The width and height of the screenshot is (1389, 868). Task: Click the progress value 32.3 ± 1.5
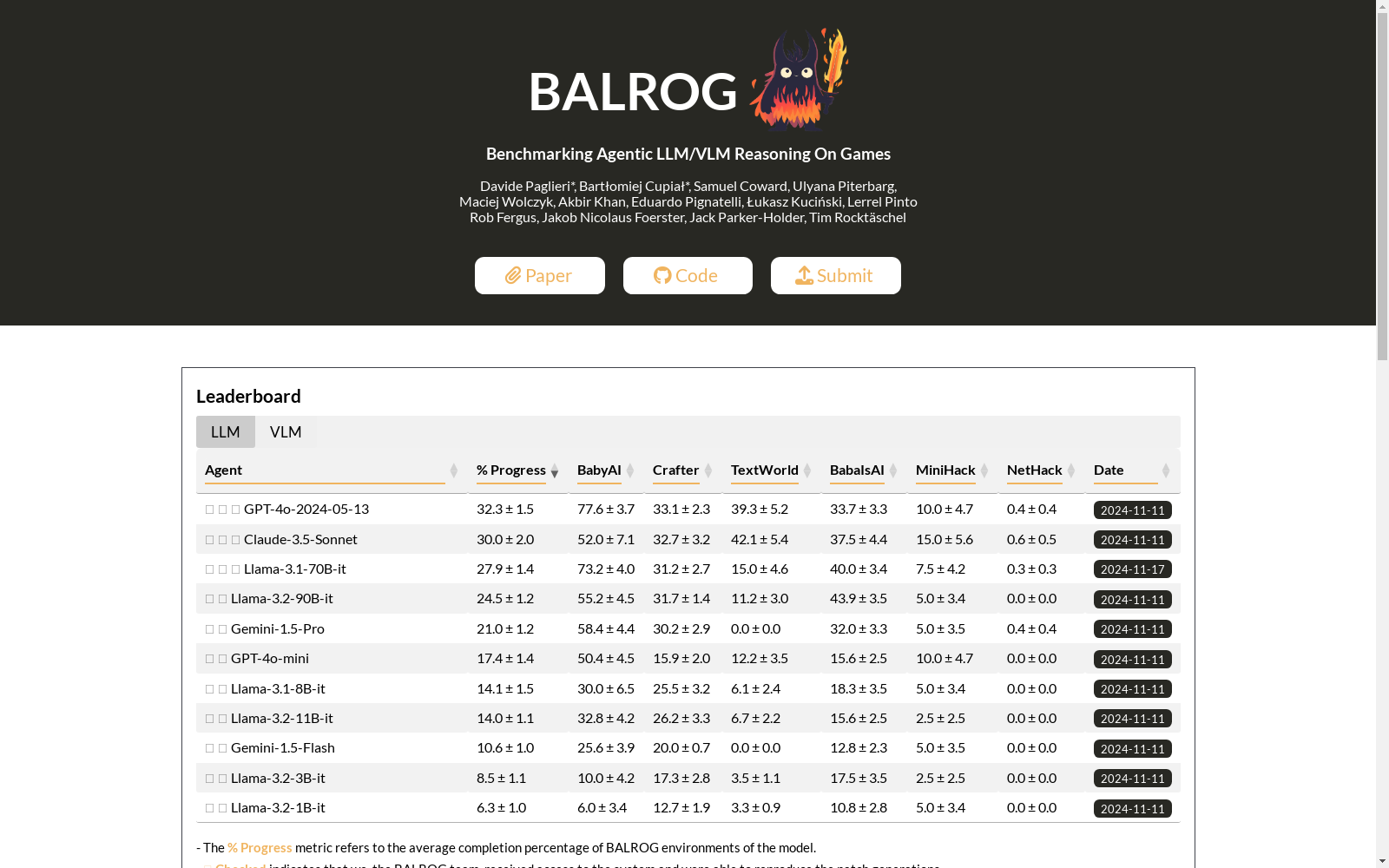coord(505,509)
